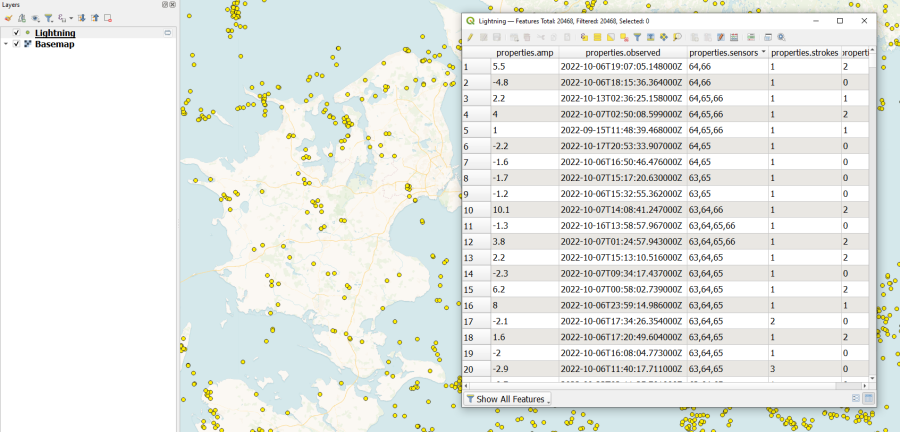The width and height of the screenshot is (900, 432).
Task: Sort by properties.sensors column header
Action: (726, 52)
